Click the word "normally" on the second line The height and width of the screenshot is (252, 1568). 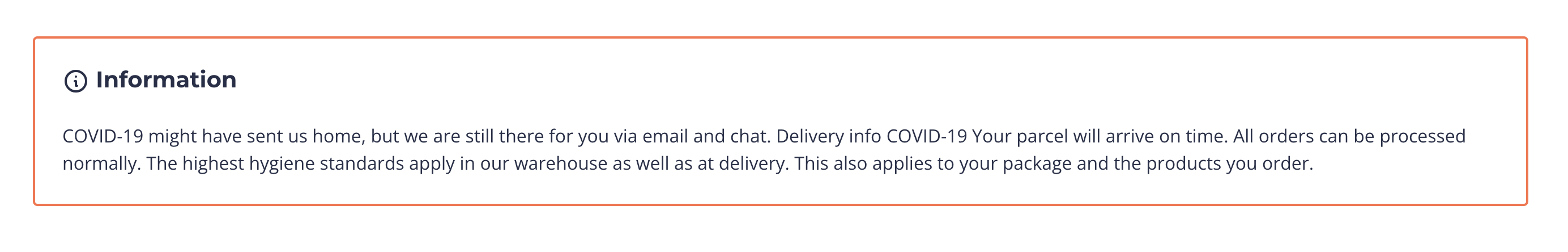pyautogui.click(x=101, y=163)
